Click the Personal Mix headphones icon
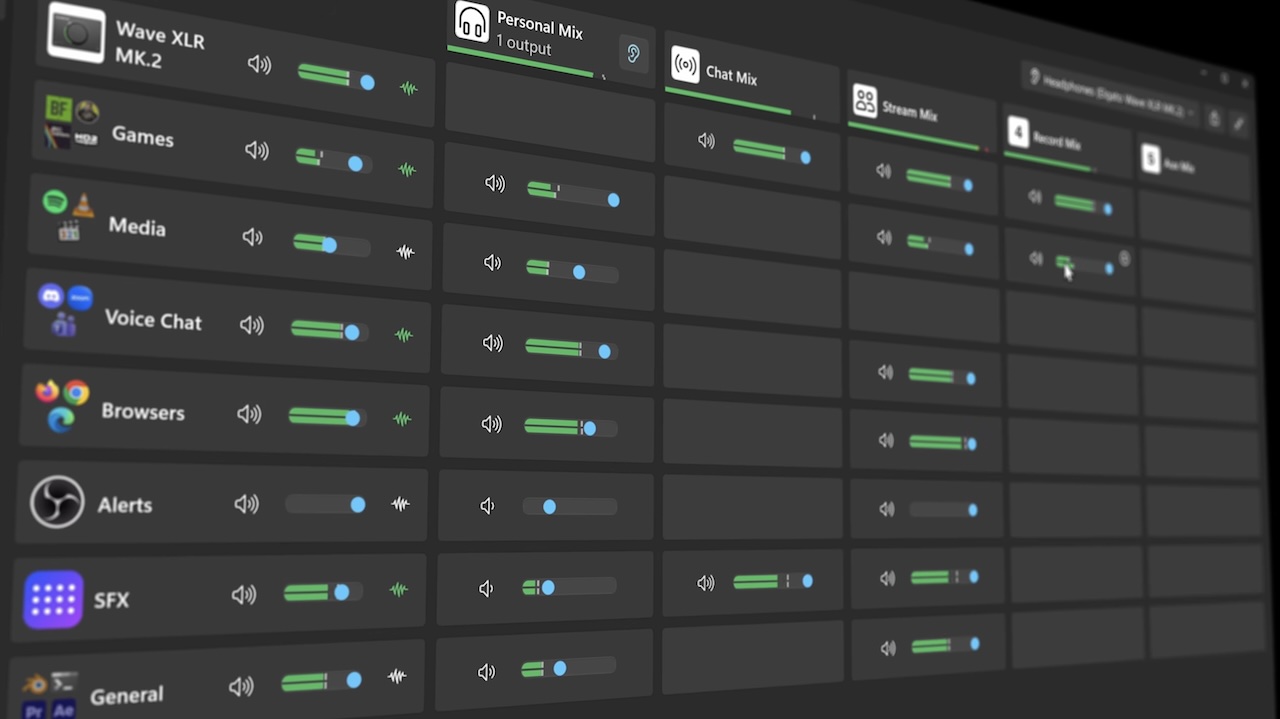This screenshot has width=1280, height=719. (x=472, y=22)
